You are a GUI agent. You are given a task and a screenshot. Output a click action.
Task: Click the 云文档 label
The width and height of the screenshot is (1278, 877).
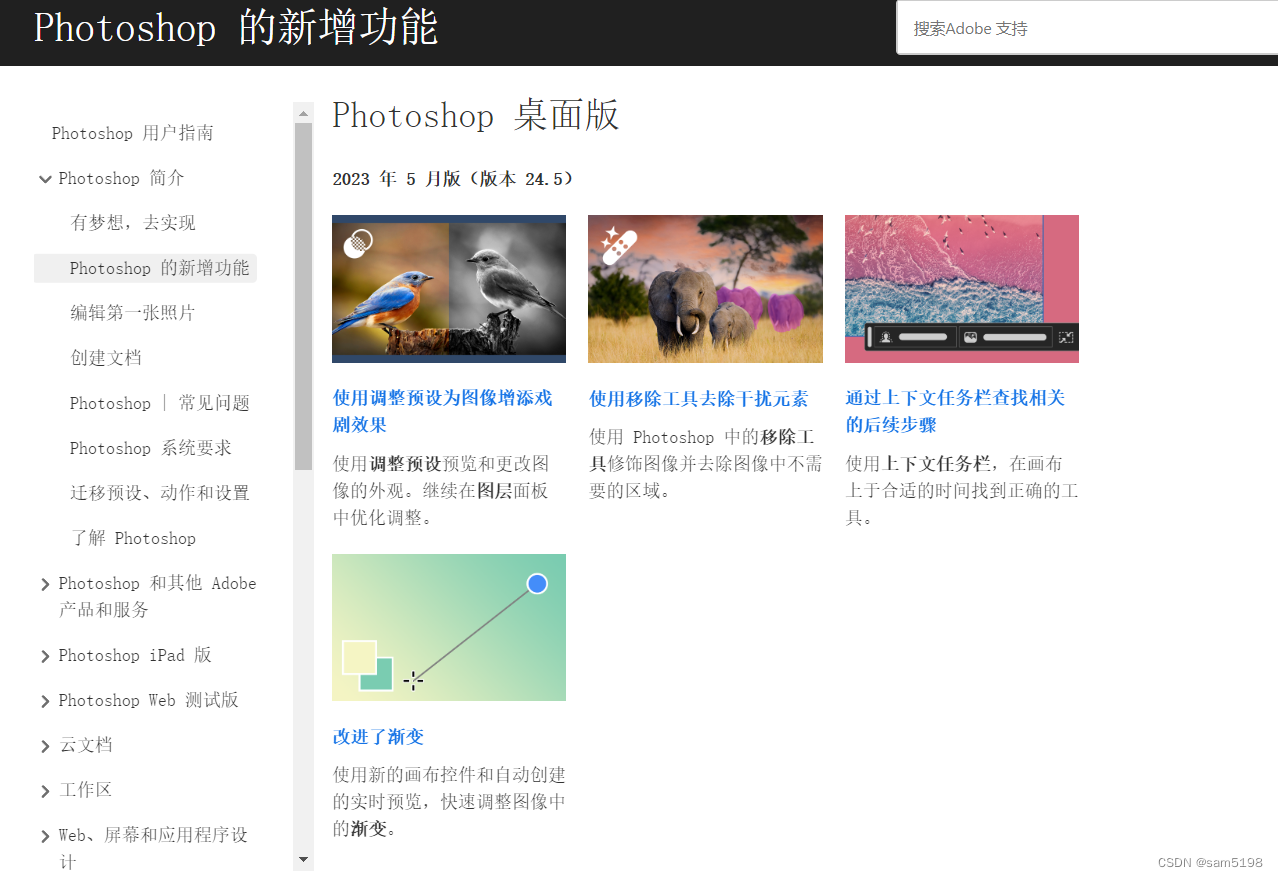[85, 745]
